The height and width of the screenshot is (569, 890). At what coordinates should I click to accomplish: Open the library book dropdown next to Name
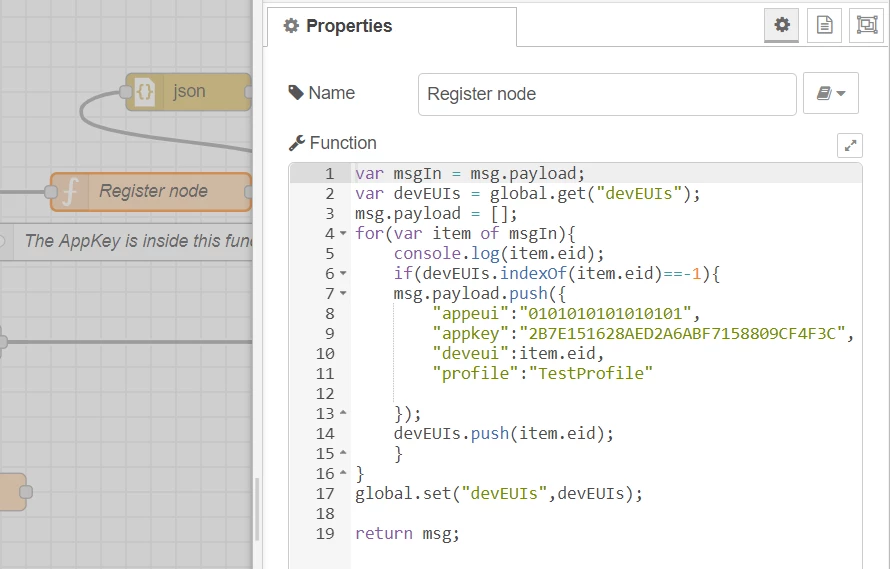point(830,93)
